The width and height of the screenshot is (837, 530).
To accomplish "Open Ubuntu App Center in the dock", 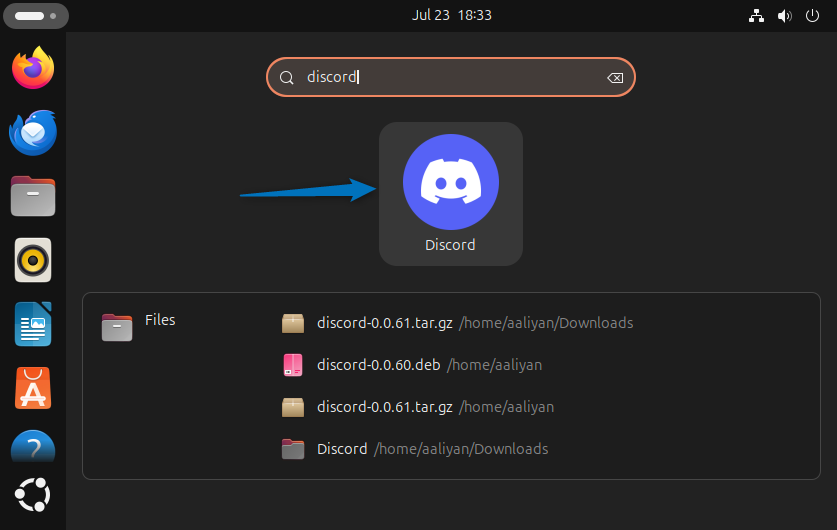I will point(33,388).
